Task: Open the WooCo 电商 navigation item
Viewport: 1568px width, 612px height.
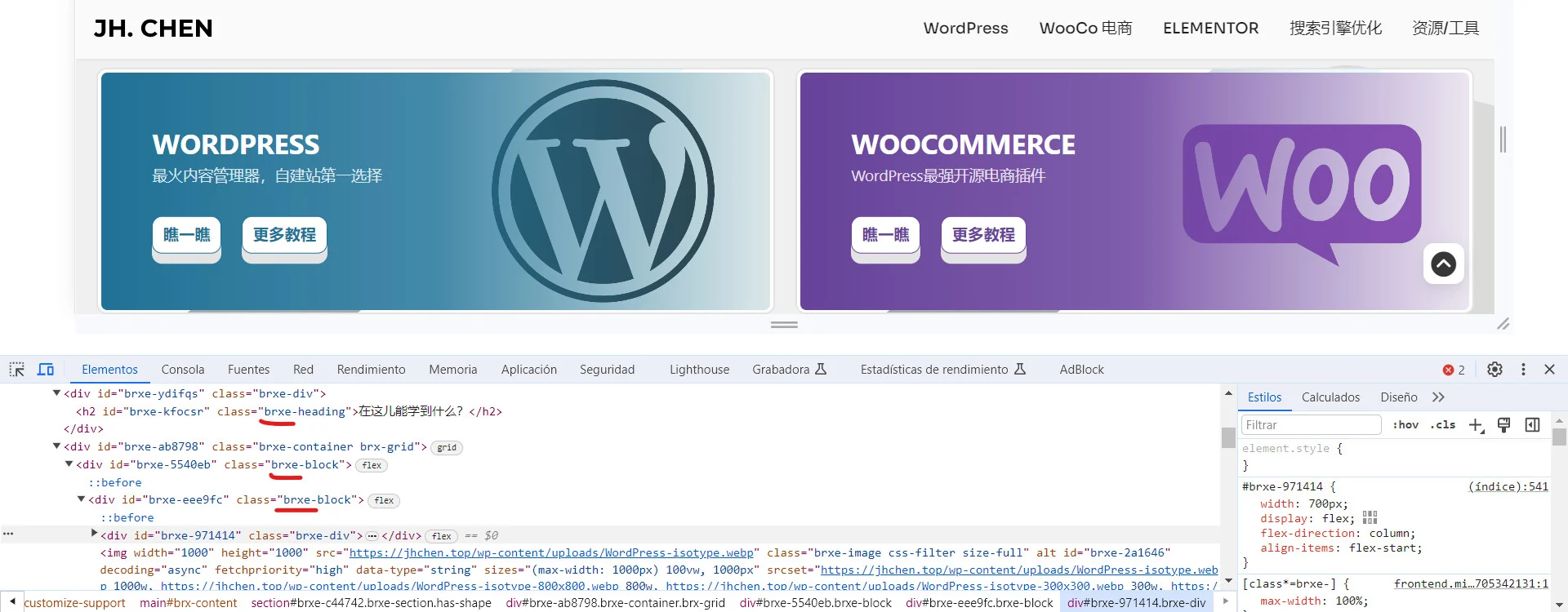Action: coord(1085,29)
